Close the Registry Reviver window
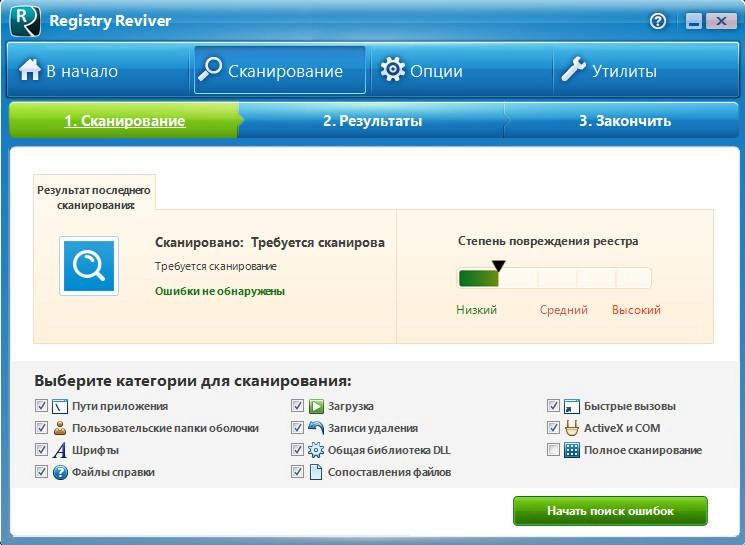The image size is (745, 545). tap(721, 21)
